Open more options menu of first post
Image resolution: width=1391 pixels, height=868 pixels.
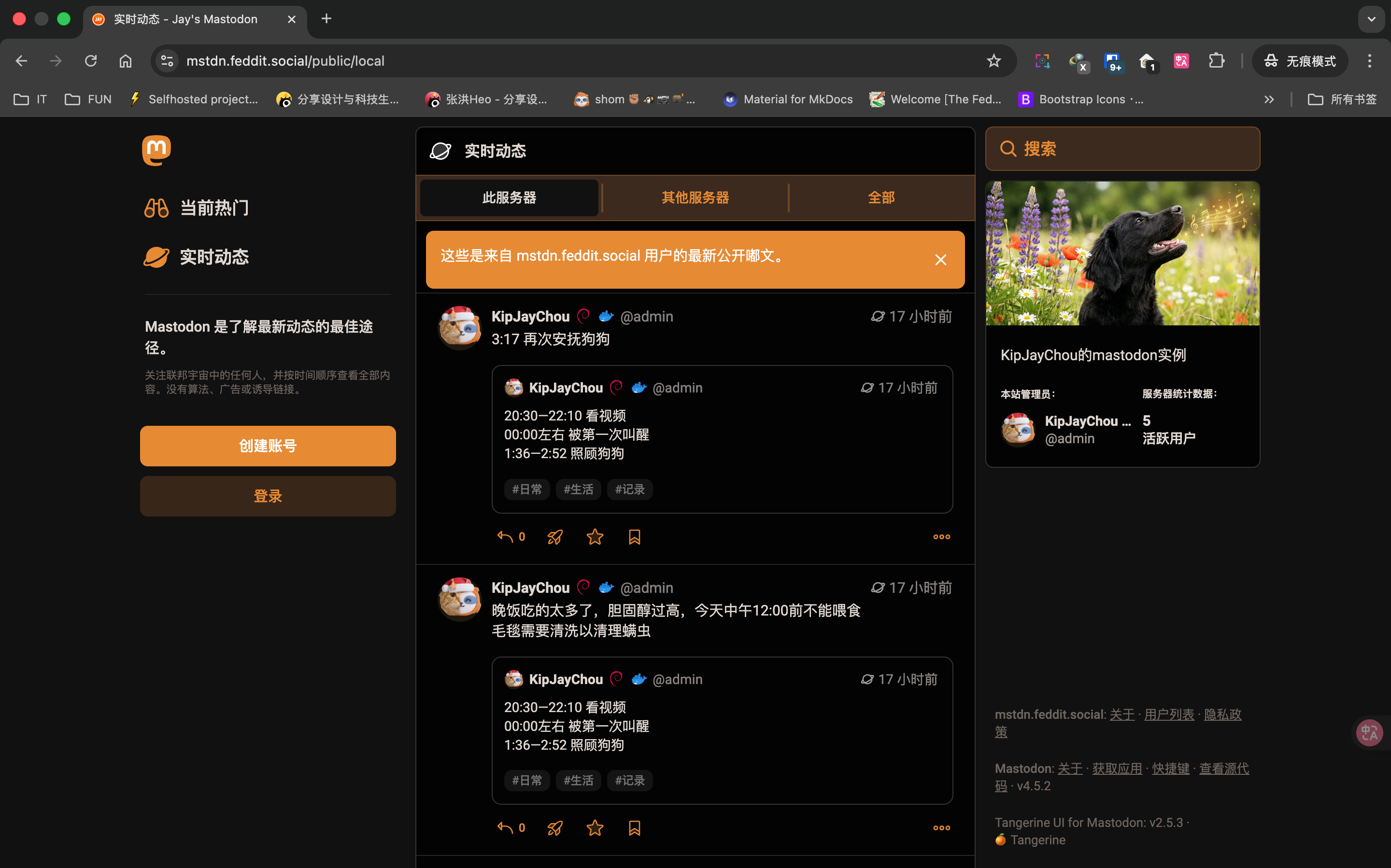pos(941,537)
